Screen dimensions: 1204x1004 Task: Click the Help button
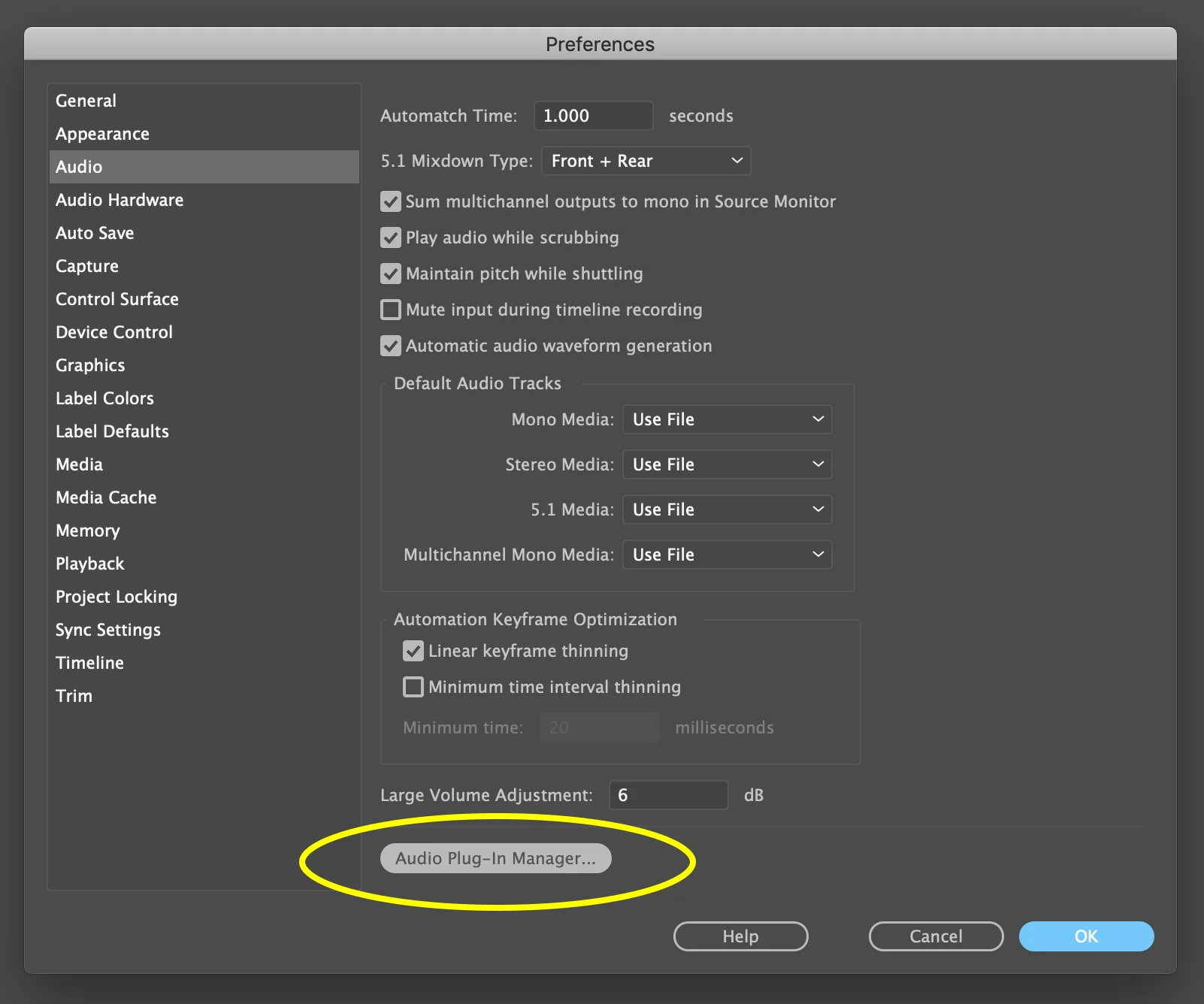pyautogui.click(x=740, y=936)
